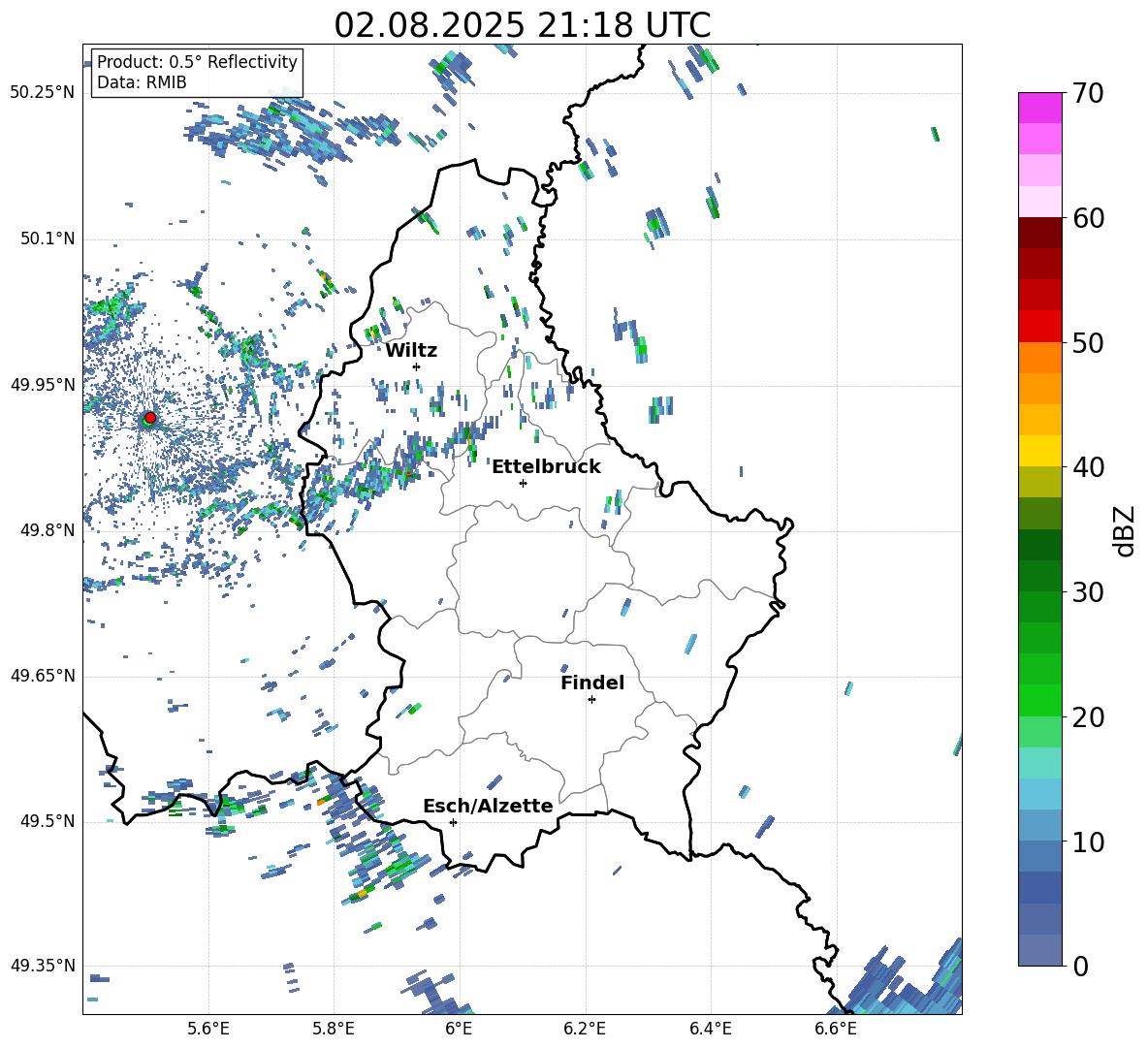Click the 5.8°E longitude label
This screenshot has width=1148, height=1048.
coord(334,1030)
